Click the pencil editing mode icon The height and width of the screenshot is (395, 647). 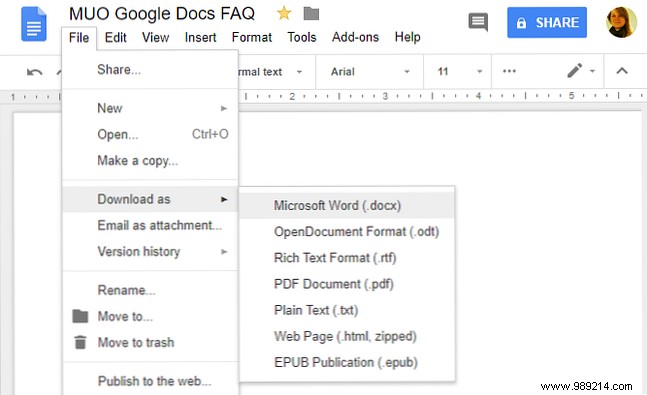574,71
